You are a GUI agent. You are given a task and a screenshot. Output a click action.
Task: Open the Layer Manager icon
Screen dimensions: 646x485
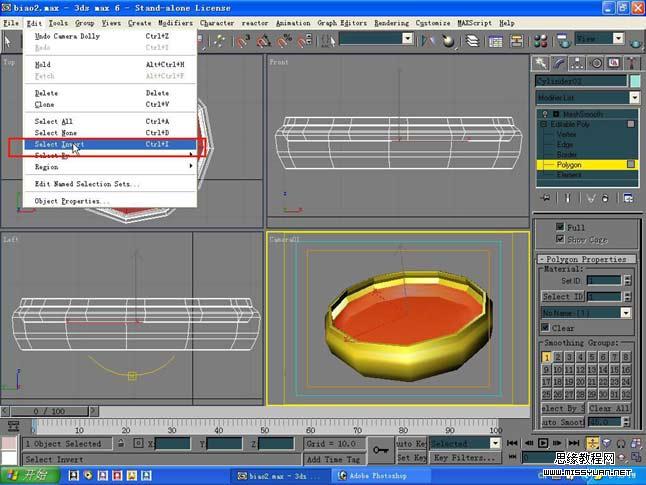tap(472, 40)
